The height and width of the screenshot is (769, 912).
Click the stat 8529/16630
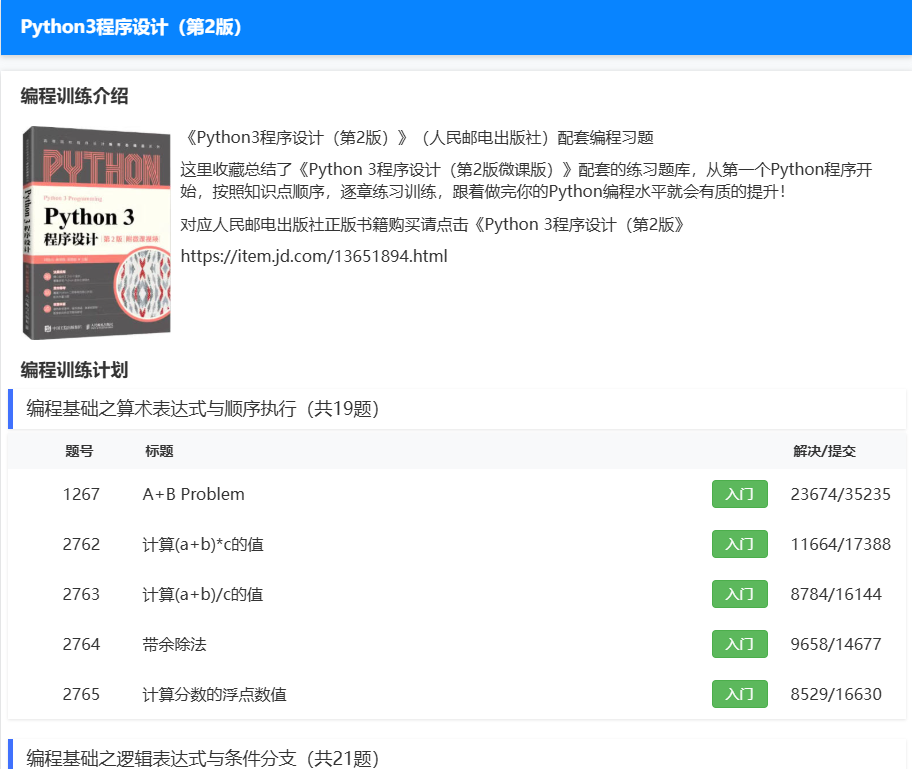tap(836, 695)
